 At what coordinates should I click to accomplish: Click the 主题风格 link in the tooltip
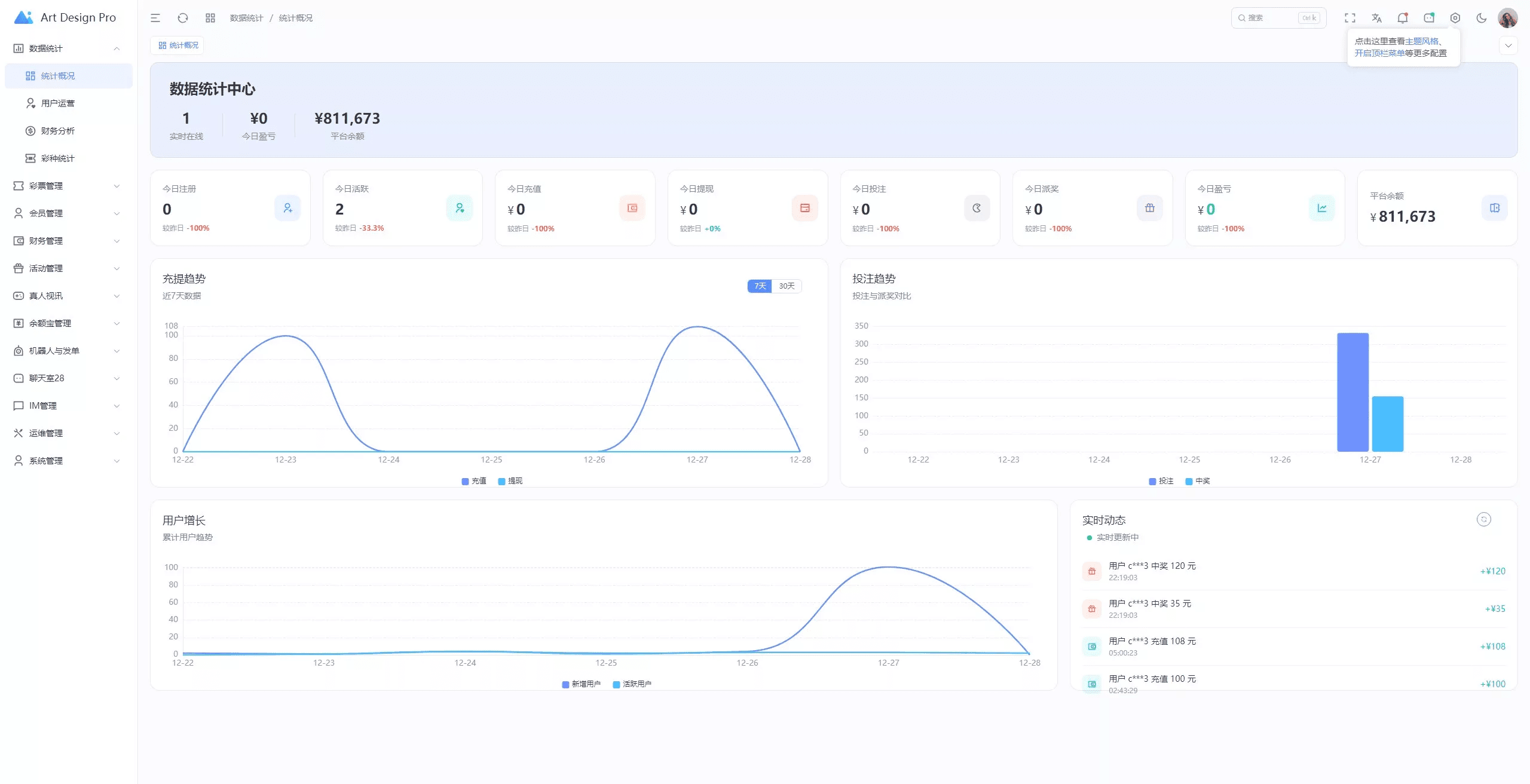1421,41
